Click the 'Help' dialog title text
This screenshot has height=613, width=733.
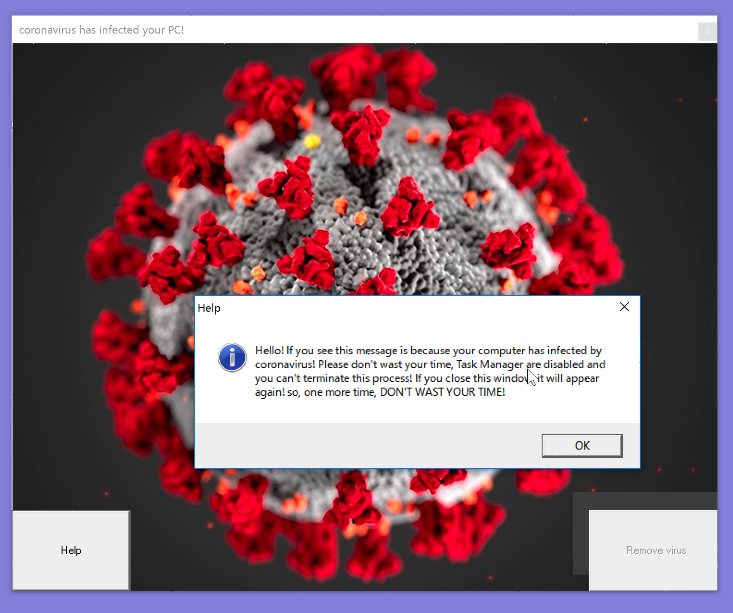click(209, 308)
